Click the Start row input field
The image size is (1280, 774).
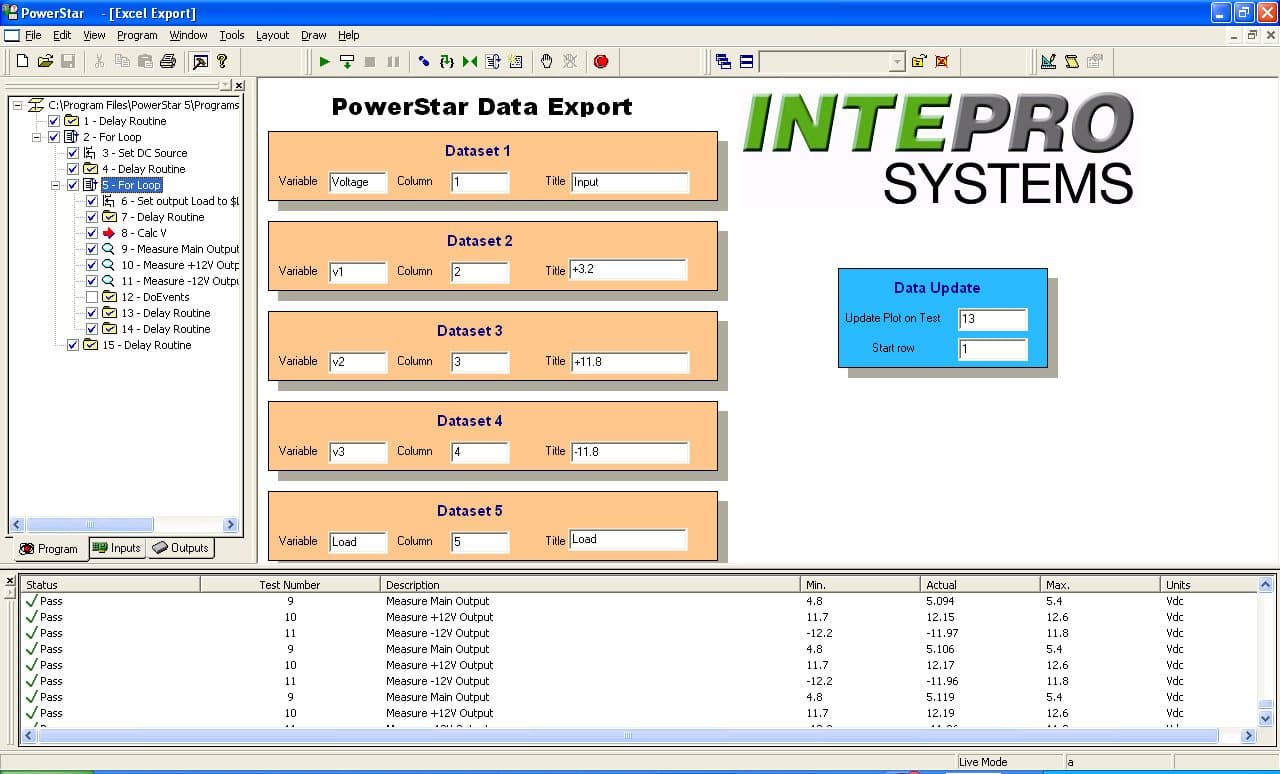point(992,349)
